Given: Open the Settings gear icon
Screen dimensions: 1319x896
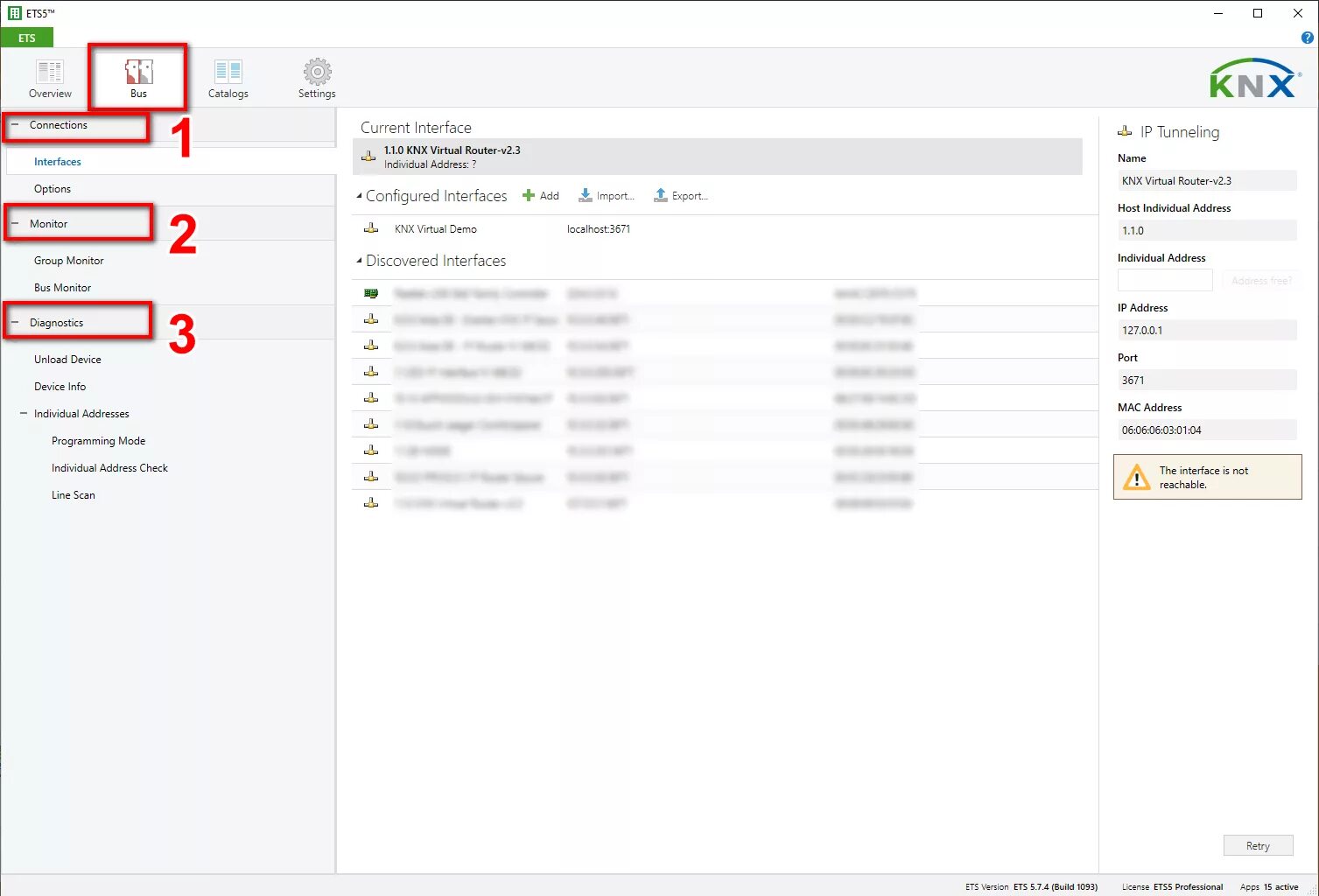Looking at the screenshot, I should click(x=317, y=72).
